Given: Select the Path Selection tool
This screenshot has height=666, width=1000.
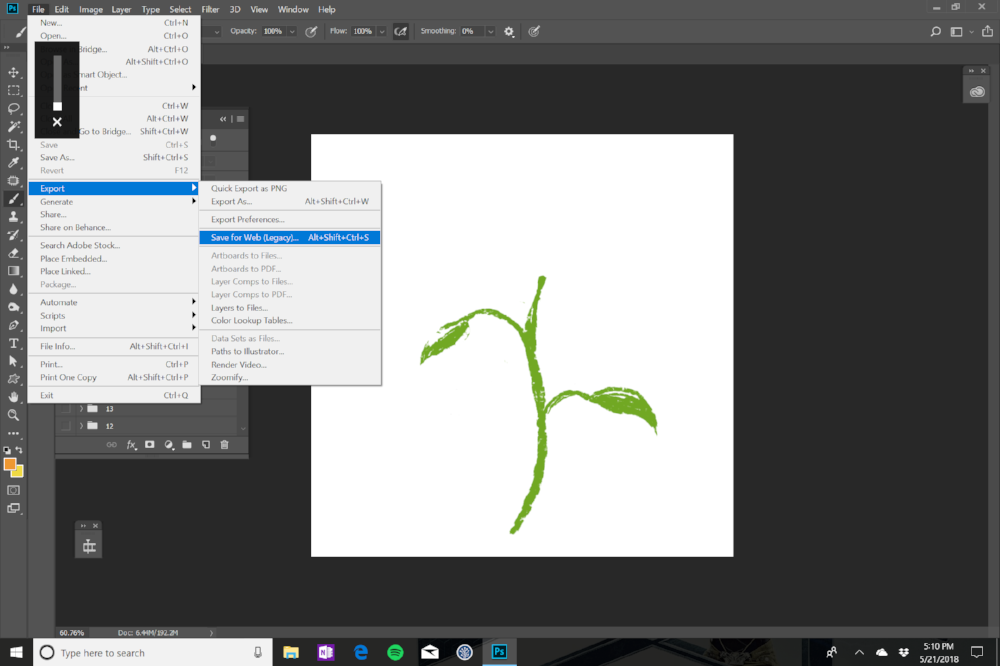Looking at the screenshot, I should (13, 361).
